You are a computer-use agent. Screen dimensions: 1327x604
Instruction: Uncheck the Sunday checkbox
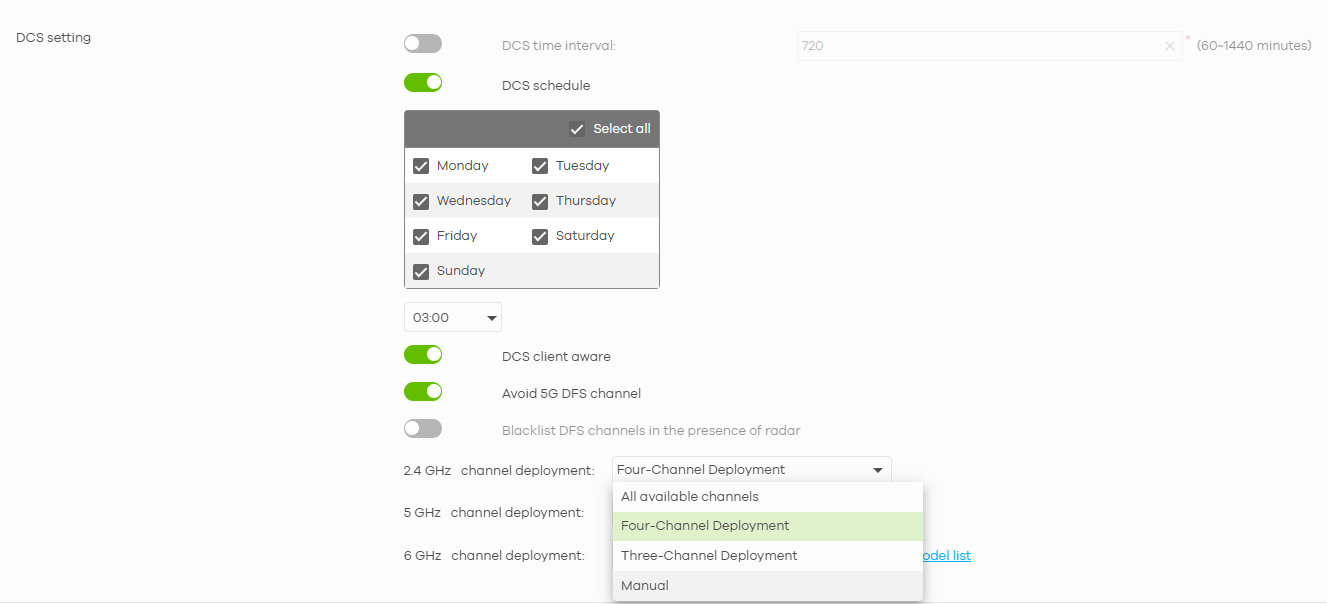[421, 271]
